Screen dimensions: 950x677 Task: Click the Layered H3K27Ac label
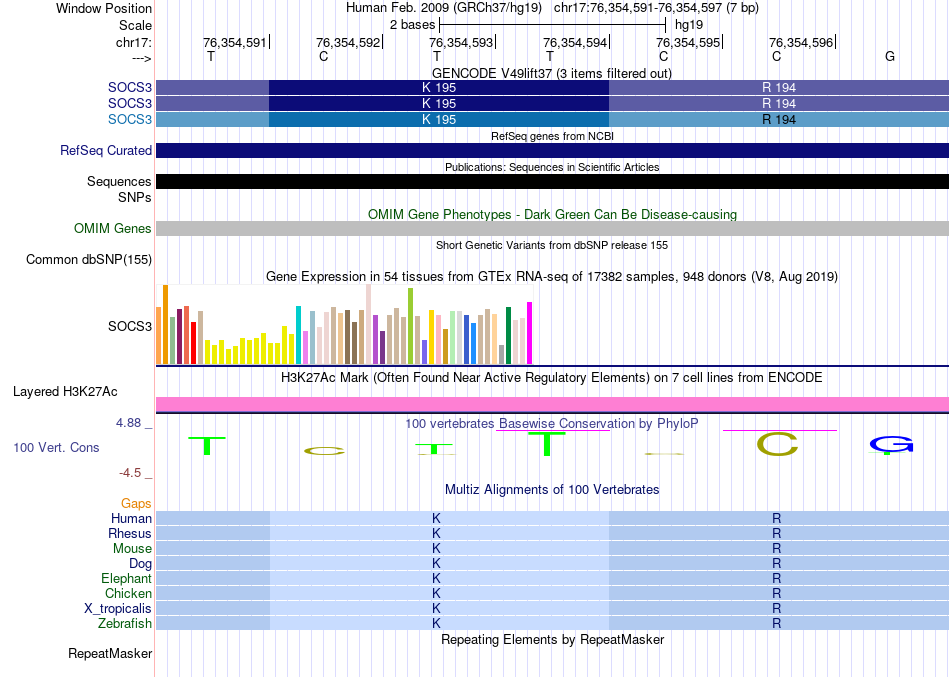(65, 392)
